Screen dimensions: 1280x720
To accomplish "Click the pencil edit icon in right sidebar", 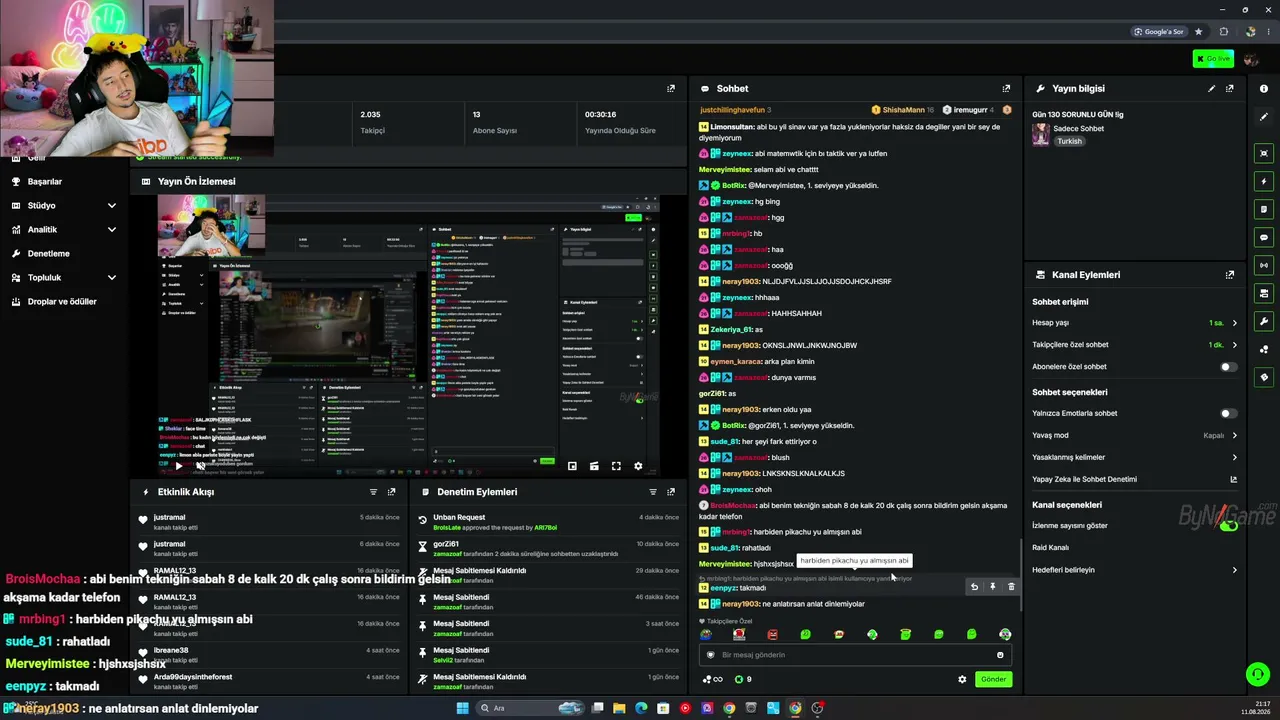I will click(1264, 117).
